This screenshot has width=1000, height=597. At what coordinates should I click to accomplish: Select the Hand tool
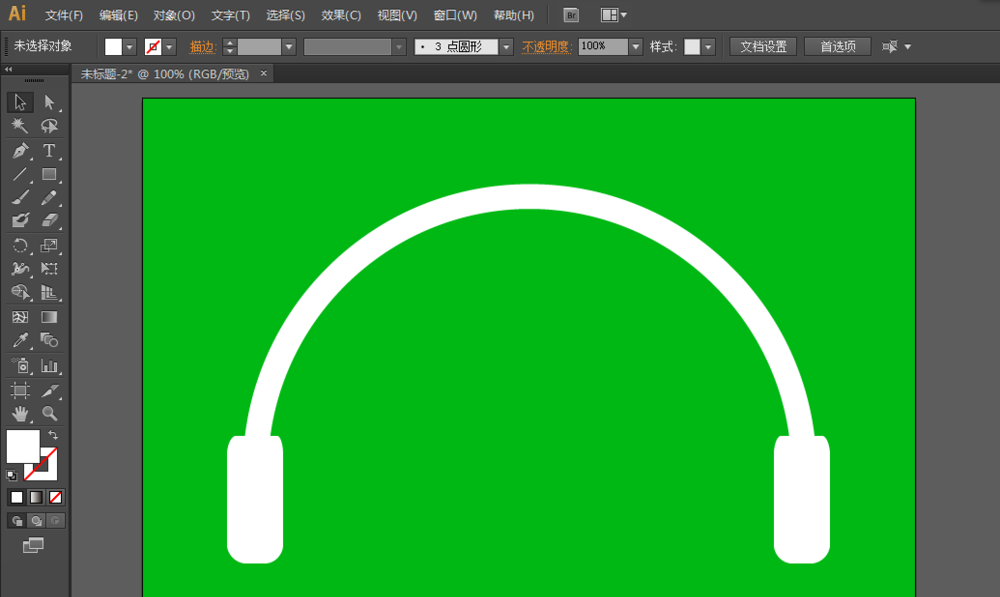click(20, 414)
